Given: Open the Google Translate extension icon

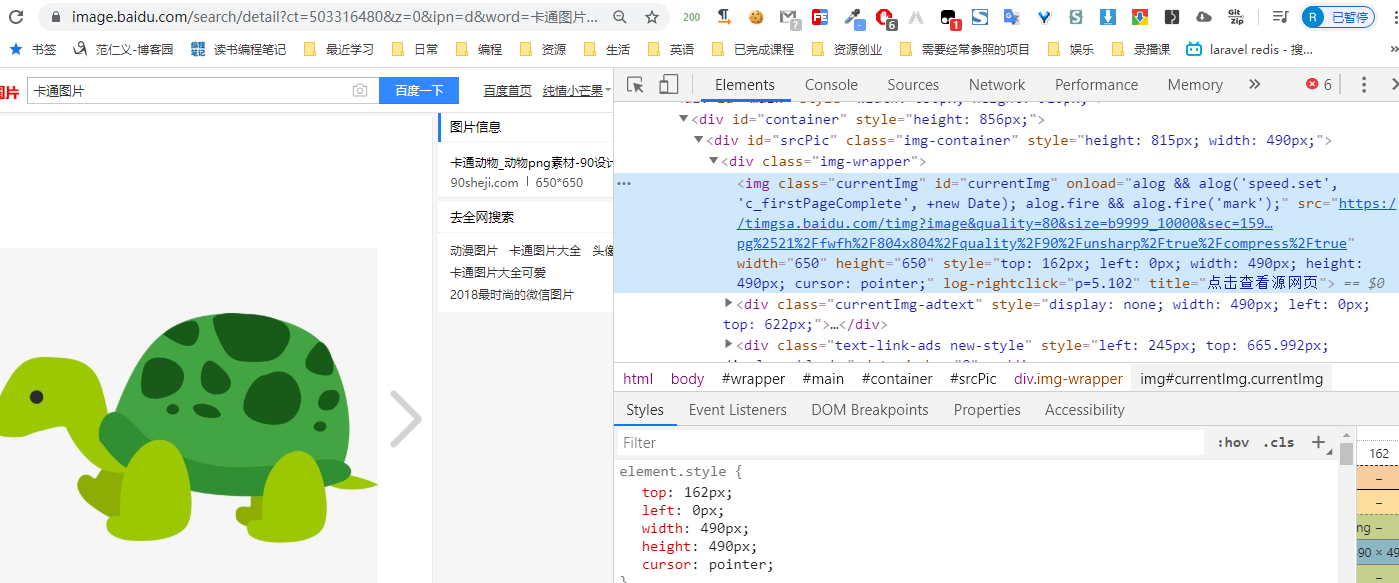Looking at the screenshot, I should point(1012,17).
